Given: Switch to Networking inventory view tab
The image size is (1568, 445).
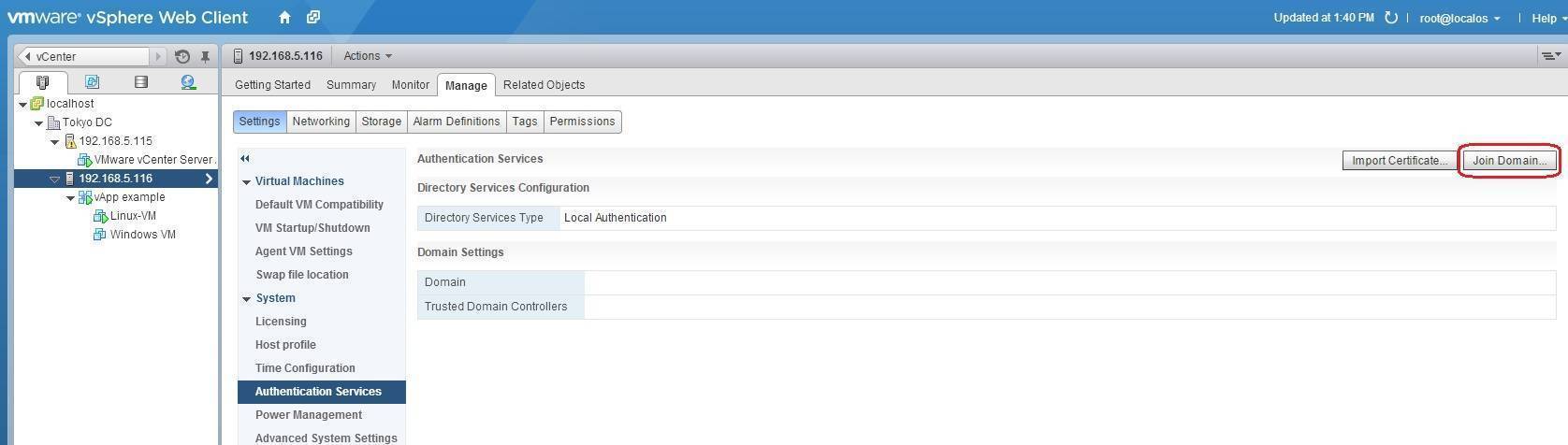Looking at the screenshot, I should point(188,82).
